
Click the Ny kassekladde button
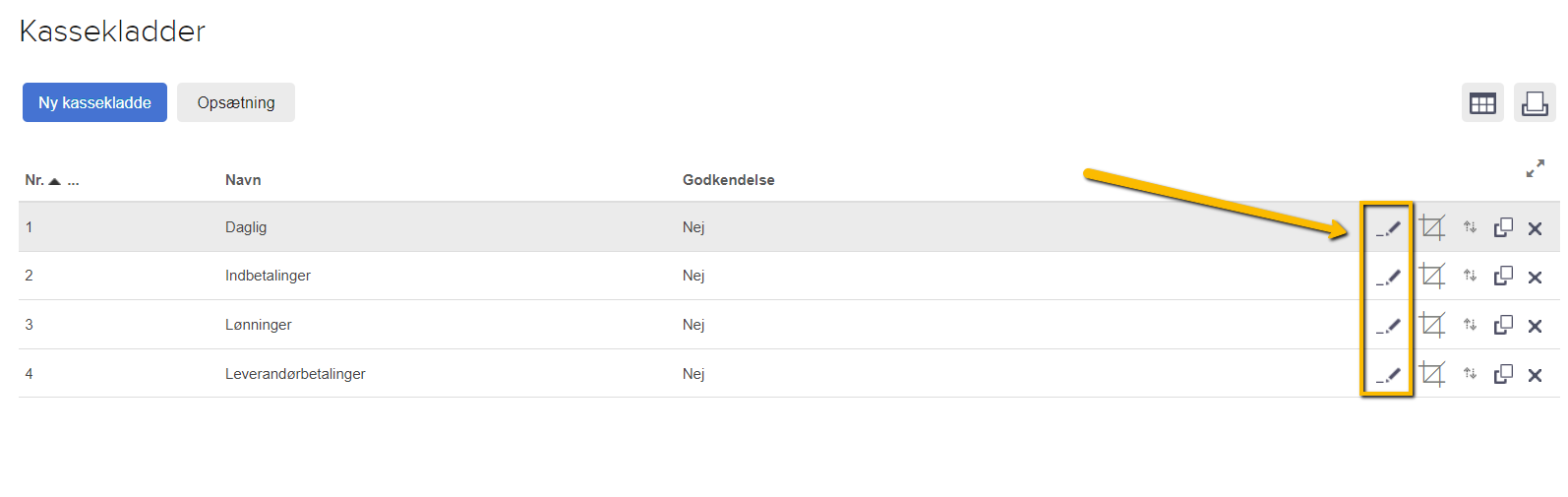(x=94, y=102)
